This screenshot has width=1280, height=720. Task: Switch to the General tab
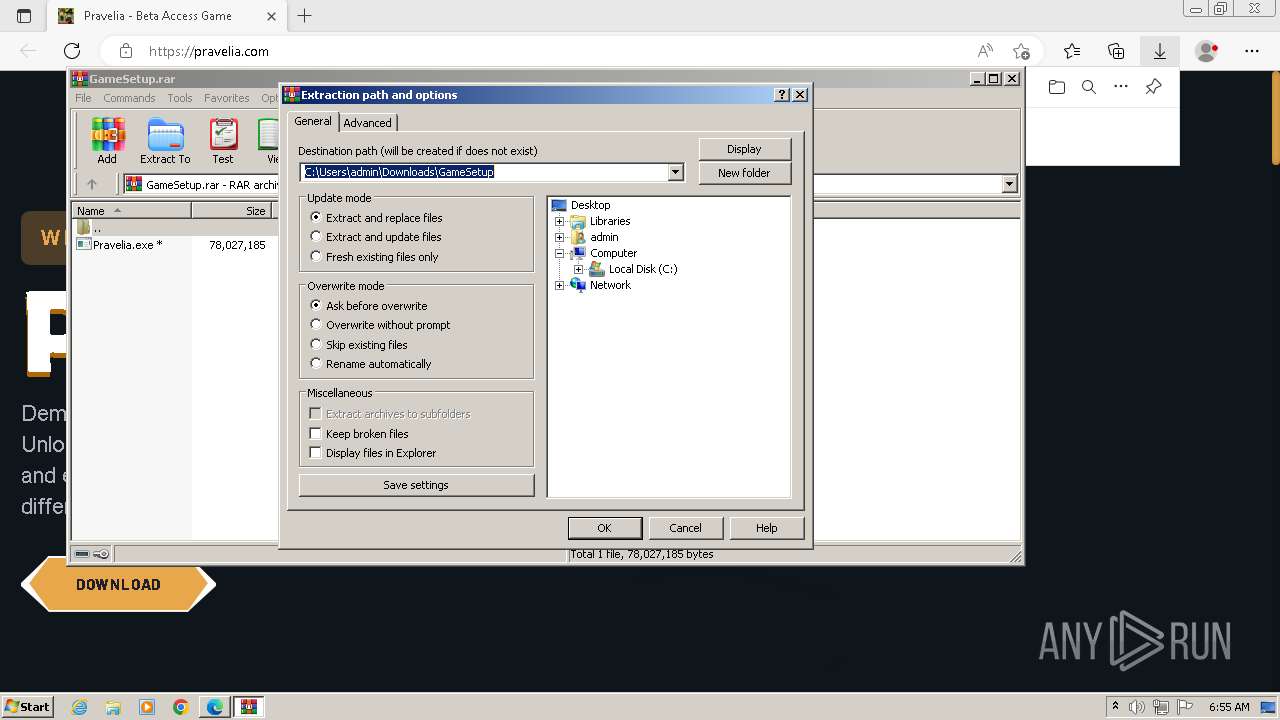(x=313, y=121)
